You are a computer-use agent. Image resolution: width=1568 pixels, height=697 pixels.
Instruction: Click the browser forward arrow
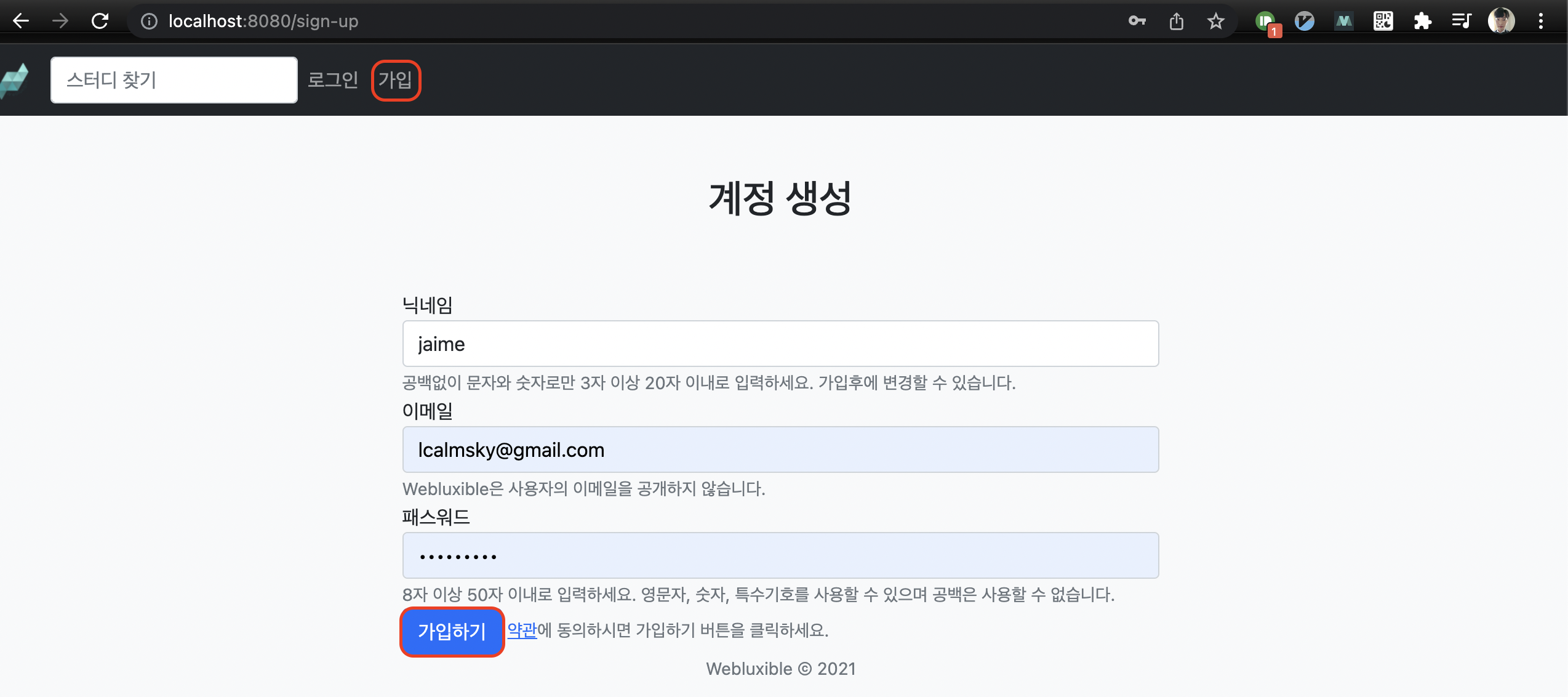(x=60, y=21)
